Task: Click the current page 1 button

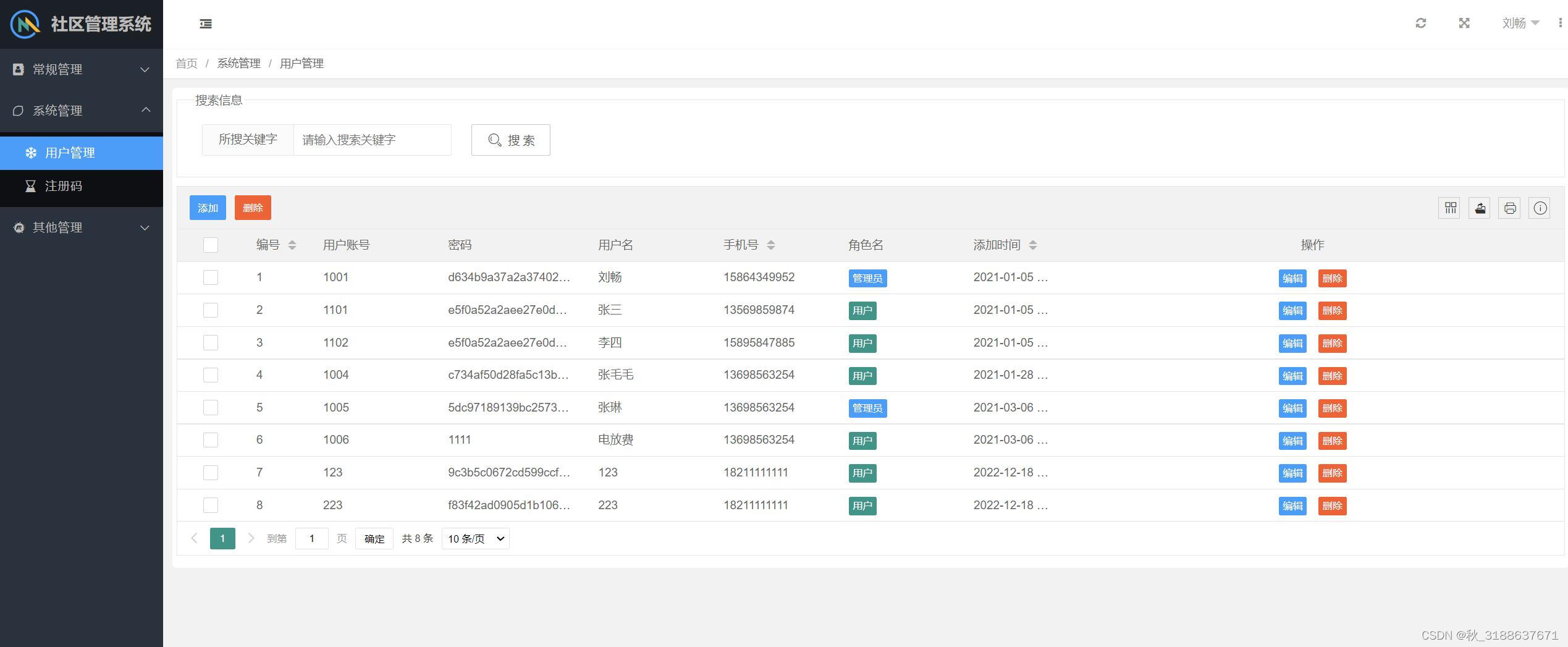Action: [x=222, y=538]
